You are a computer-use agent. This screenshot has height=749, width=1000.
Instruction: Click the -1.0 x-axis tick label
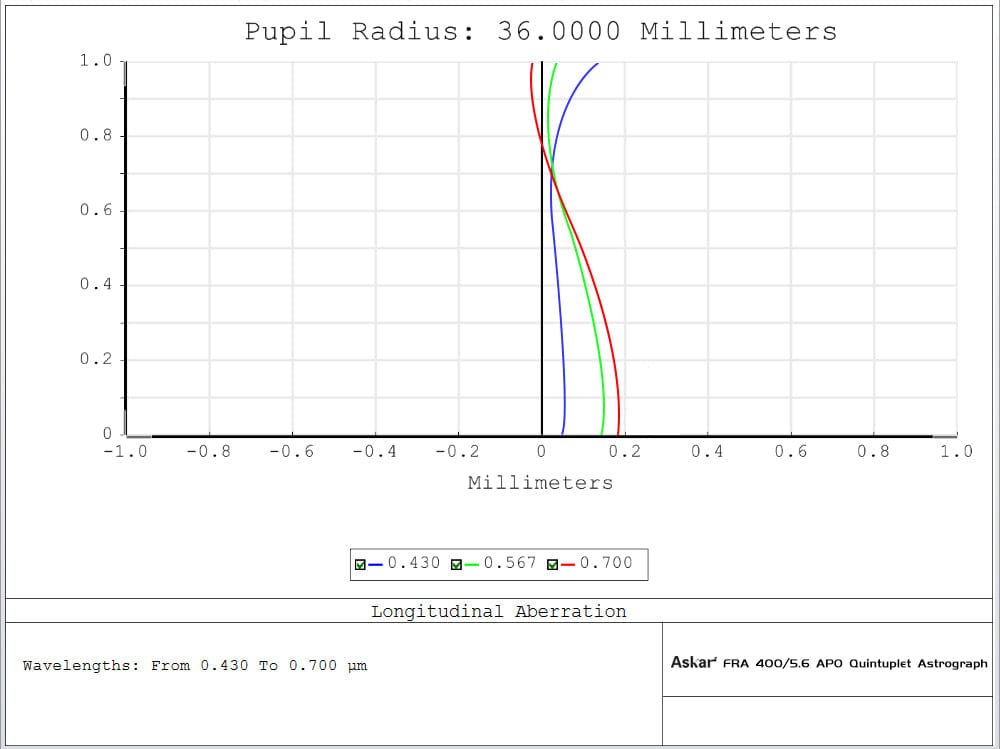click(124, 452)
